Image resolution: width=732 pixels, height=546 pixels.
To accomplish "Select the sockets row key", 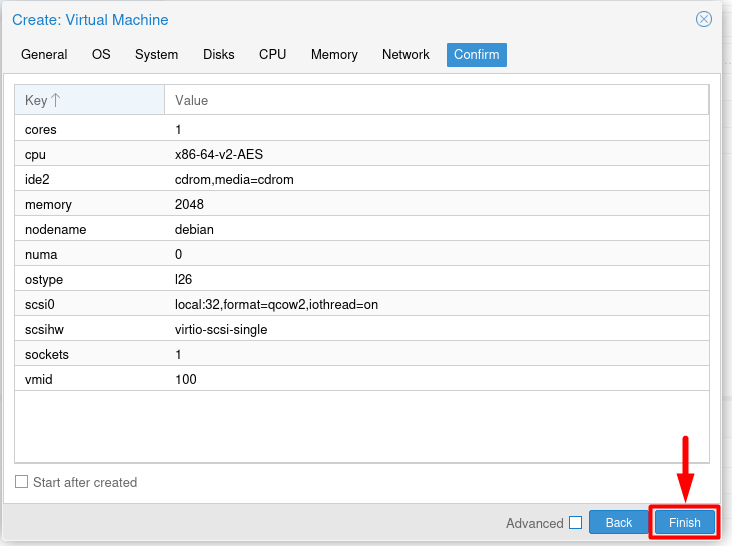I will pyautogui.click(x=47, y=355).
